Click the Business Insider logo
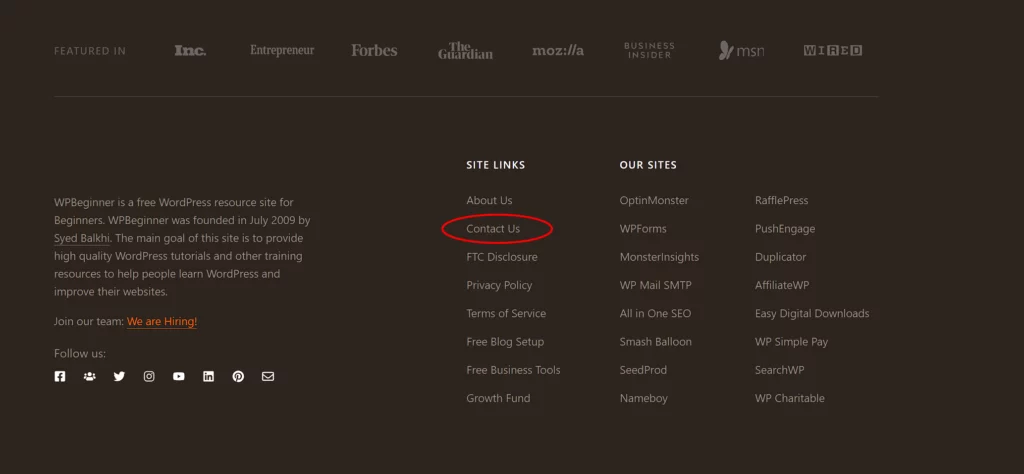The width and height of the screenshot is (1024, 474). click(649, 50)
